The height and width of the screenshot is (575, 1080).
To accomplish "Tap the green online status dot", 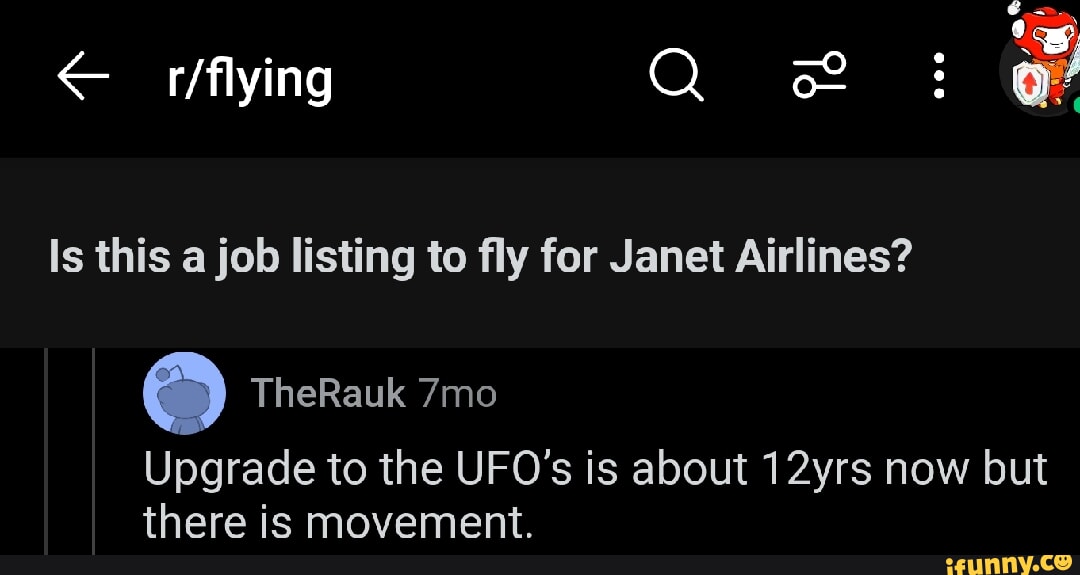I will (x=1074, y=104).
